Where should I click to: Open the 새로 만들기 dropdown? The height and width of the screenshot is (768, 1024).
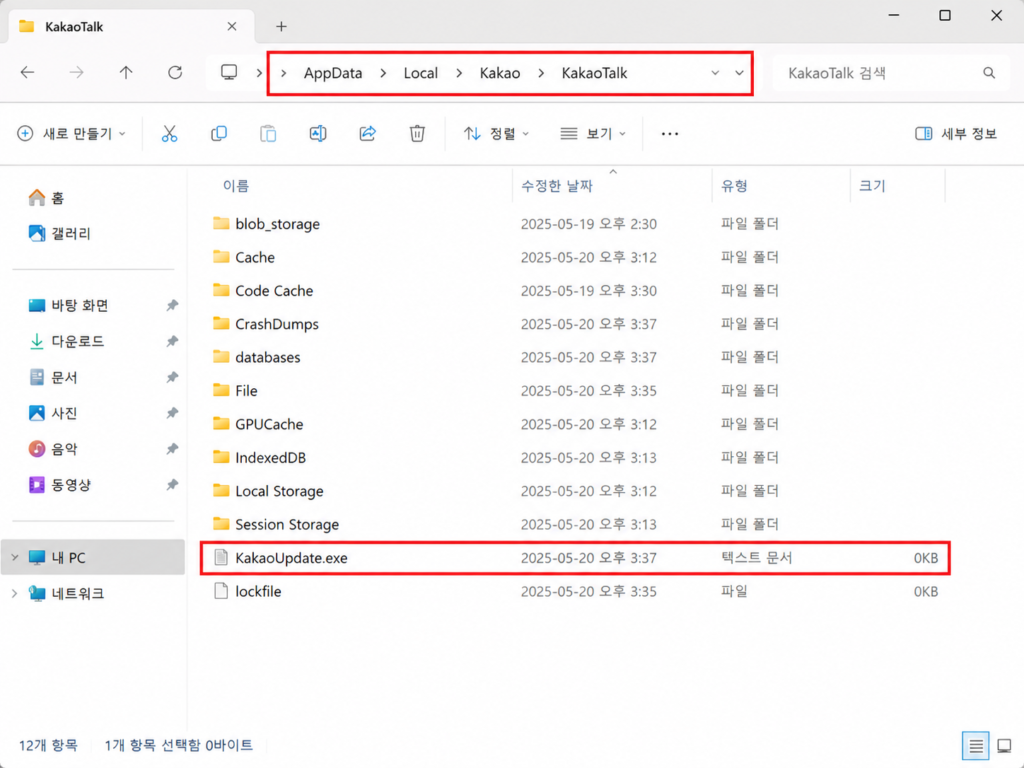tap(71, 134)
